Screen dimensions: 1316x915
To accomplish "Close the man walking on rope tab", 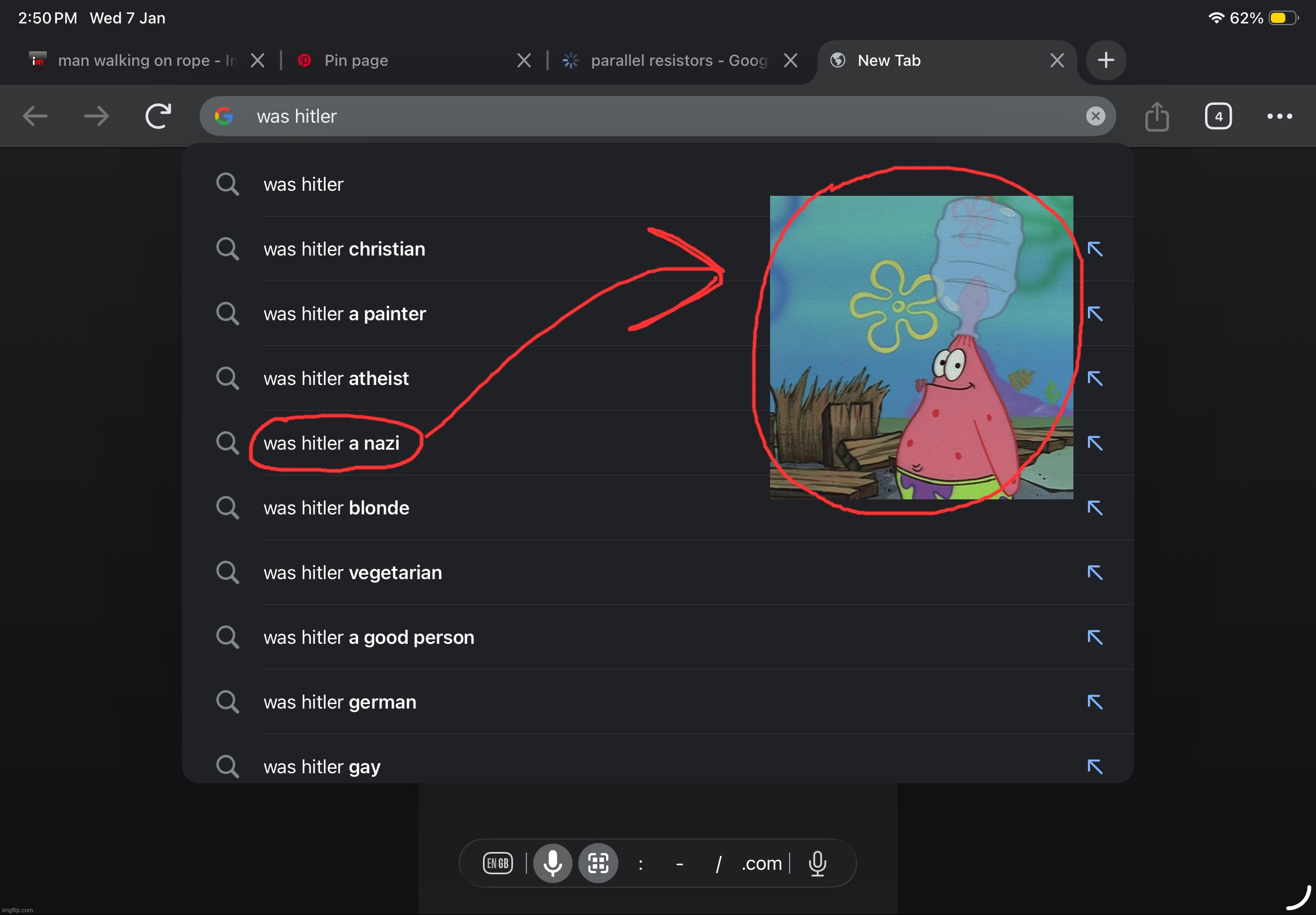I will 258,60.
